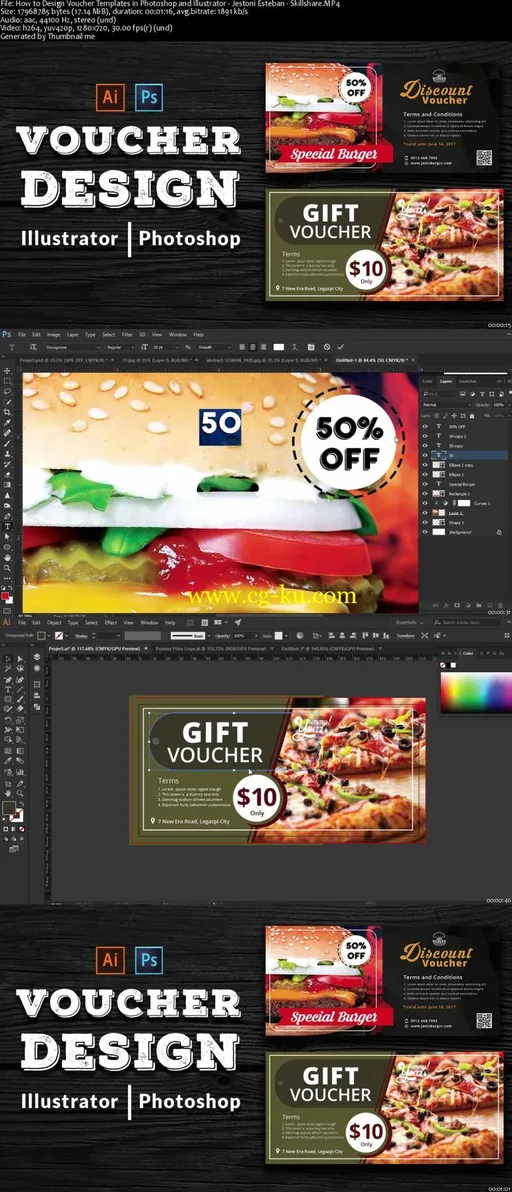Toggle visibility of 'Layer 1'

point(425,513)
